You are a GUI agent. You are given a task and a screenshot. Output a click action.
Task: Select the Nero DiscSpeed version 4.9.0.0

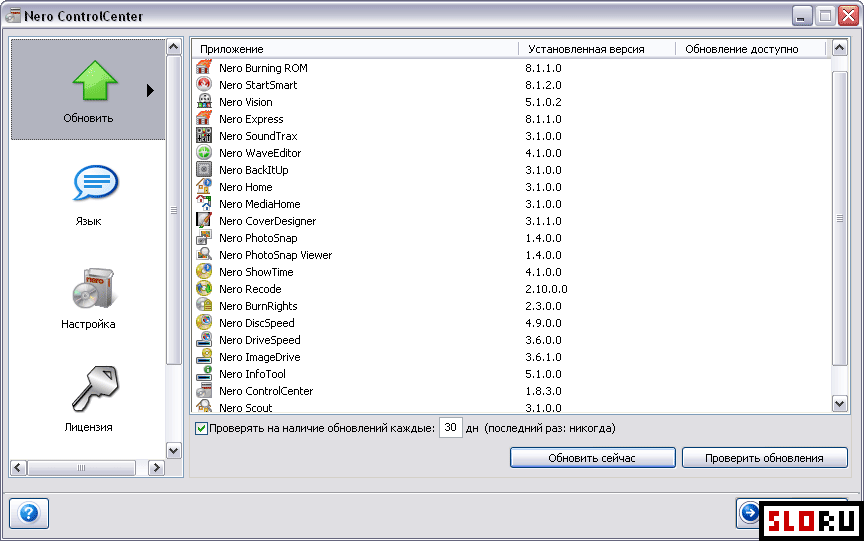543,323
